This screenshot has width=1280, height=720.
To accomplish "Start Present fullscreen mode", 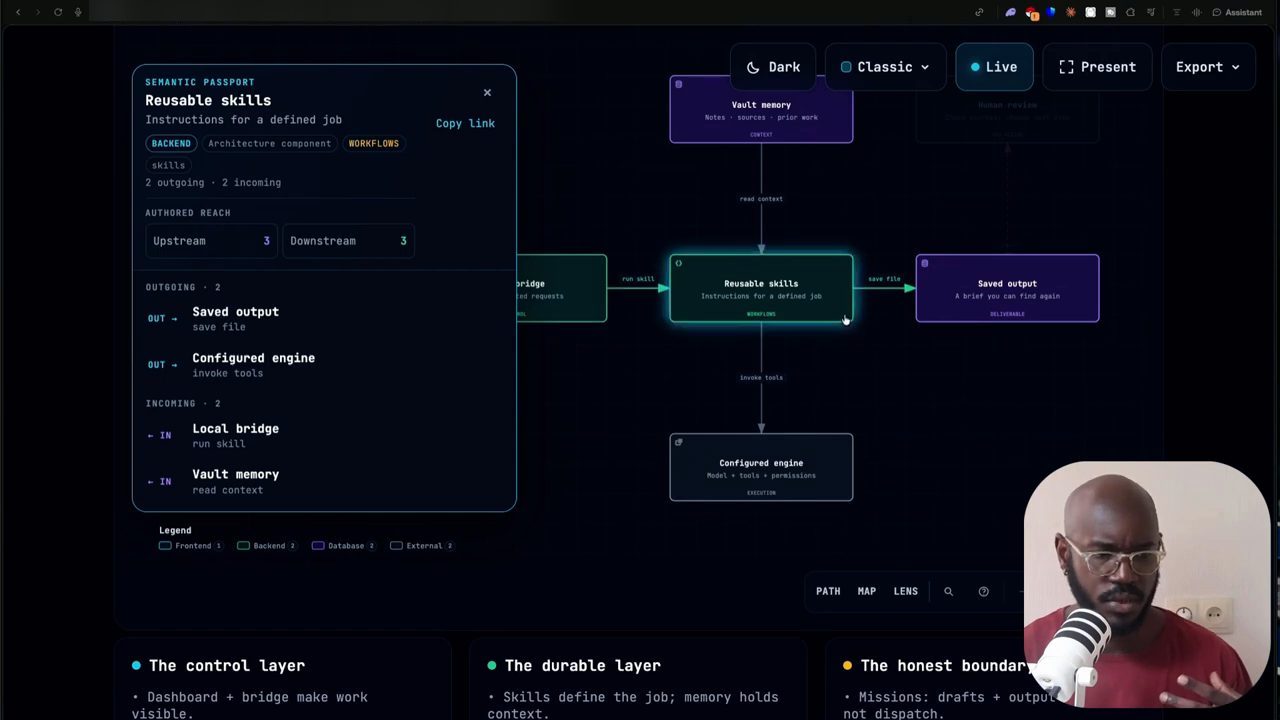I will tap(1097, 67).
